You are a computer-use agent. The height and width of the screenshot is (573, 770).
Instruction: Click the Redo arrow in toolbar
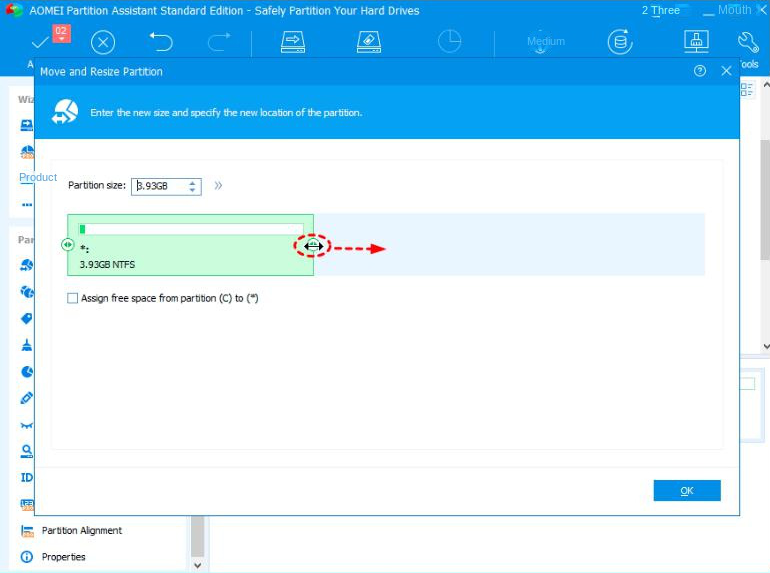218,42
